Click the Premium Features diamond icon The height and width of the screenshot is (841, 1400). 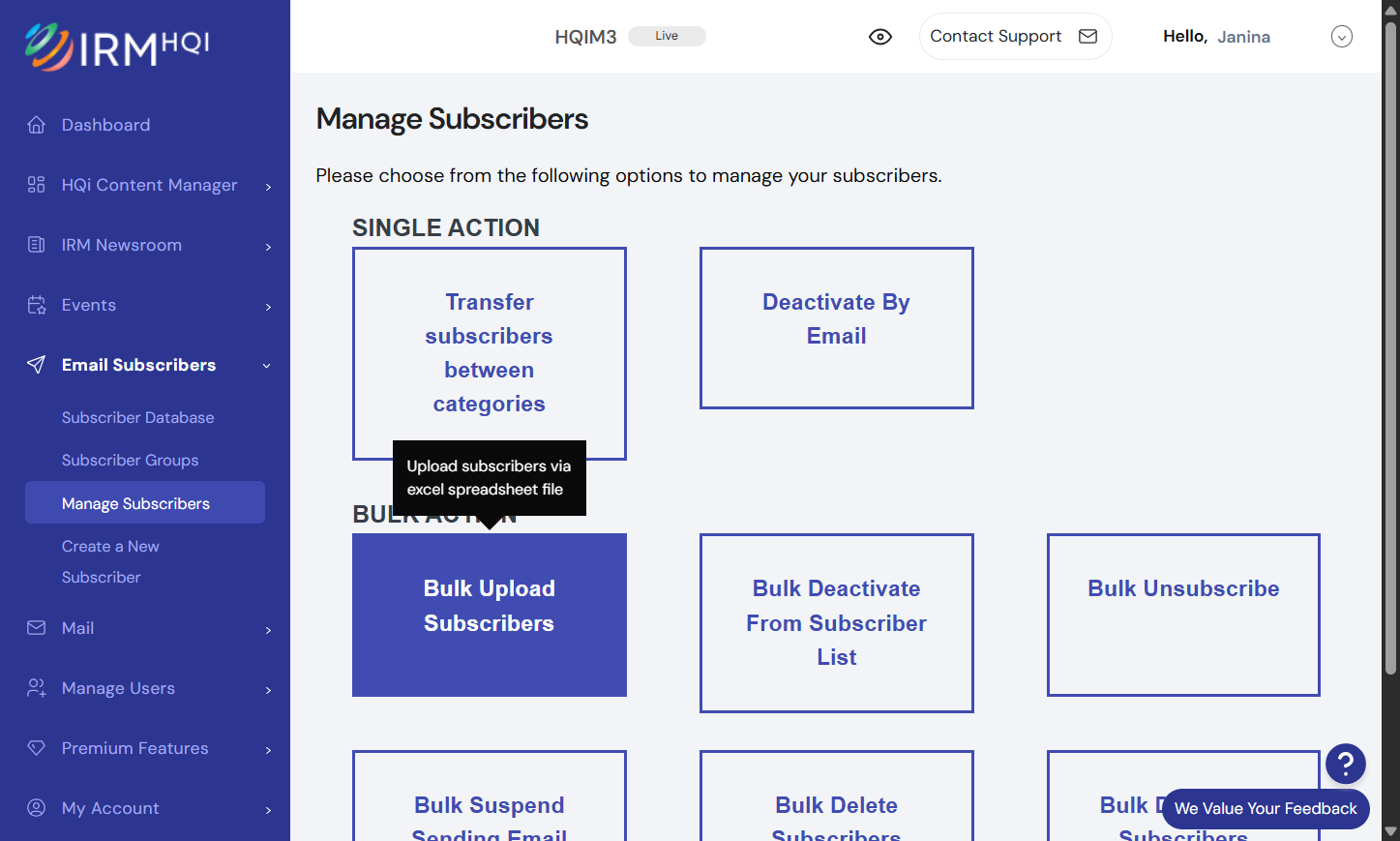[x=37, y=748]
